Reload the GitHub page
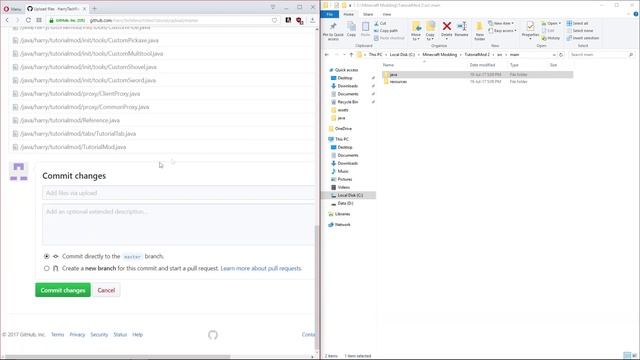This screenshot has width=640, height=360. tap(28, 20)
